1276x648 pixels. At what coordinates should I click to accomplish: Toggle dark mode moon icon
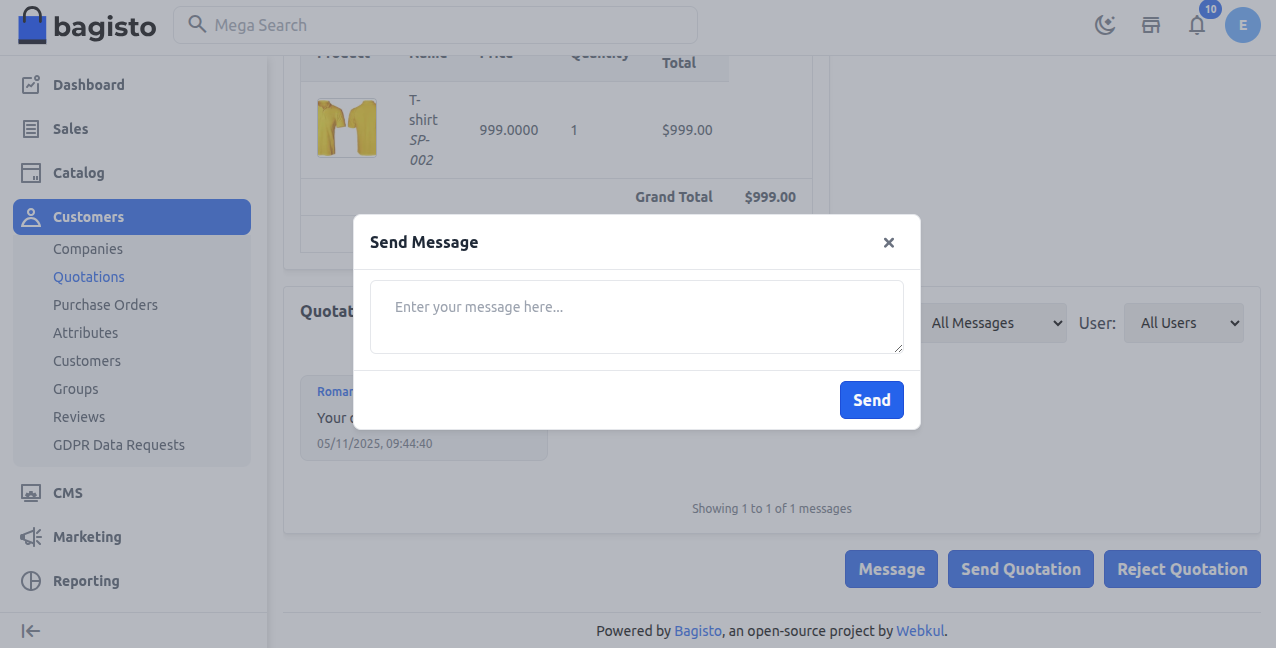pyautogui.click(x=1105, y=25)
